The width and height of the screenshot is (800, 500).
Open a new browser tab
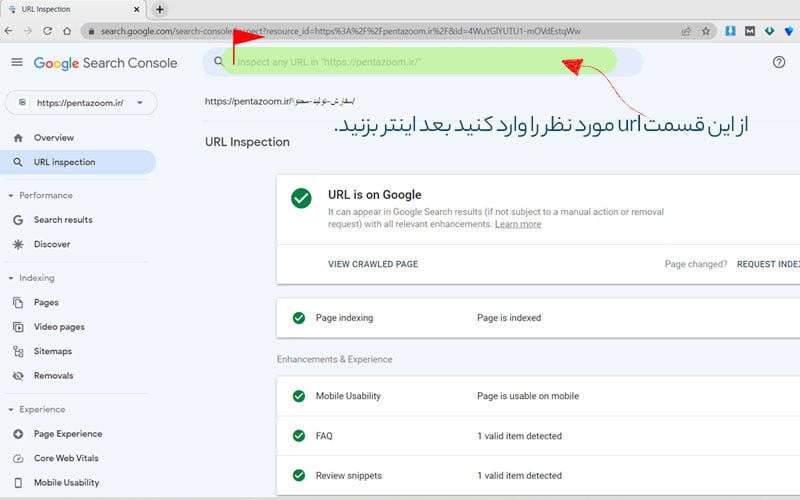point(160,9)
